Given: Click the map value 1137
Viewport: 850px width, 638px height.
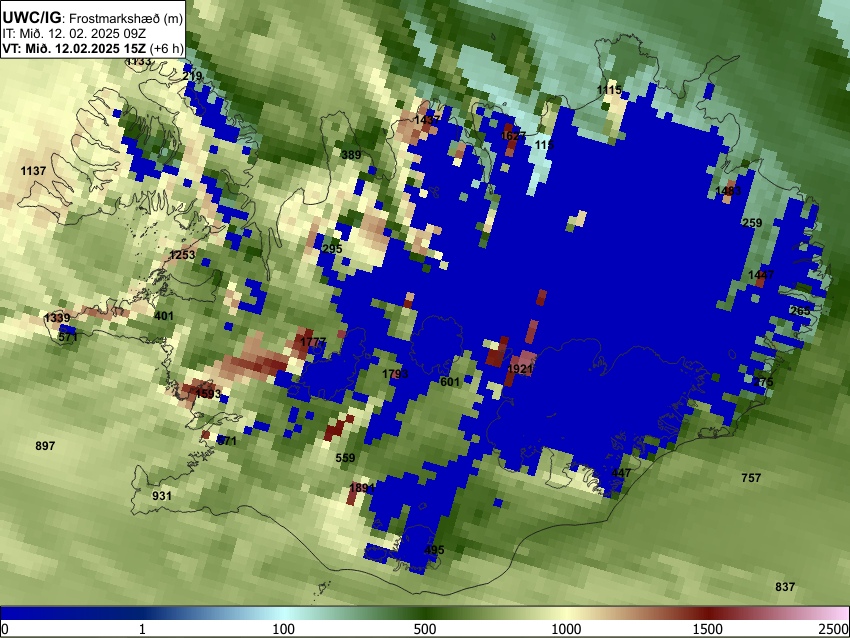Looking at the screenshot, I should (33, 171).
